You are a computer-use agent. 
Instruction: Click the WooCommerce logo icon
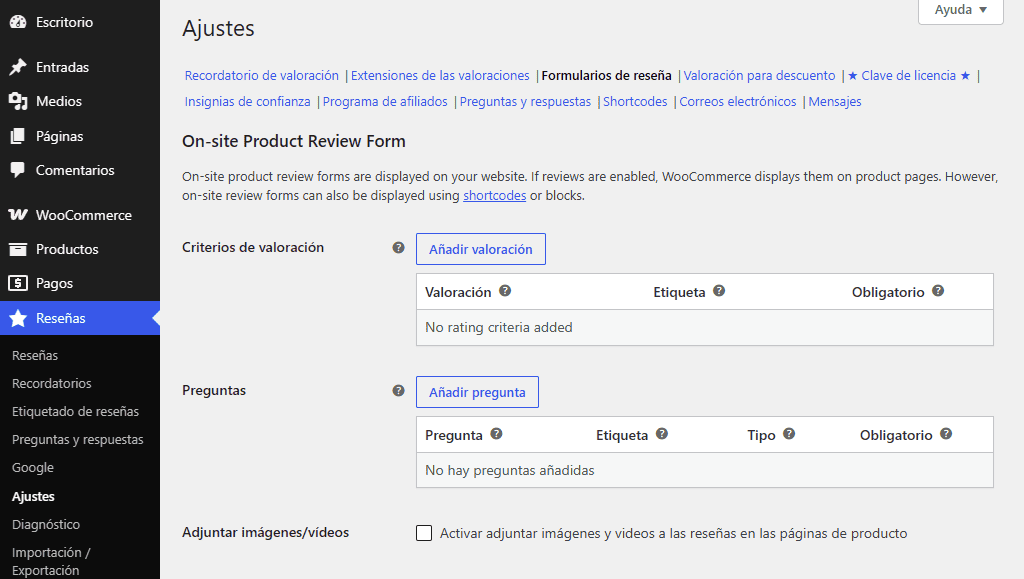click(x=18, y=215)
